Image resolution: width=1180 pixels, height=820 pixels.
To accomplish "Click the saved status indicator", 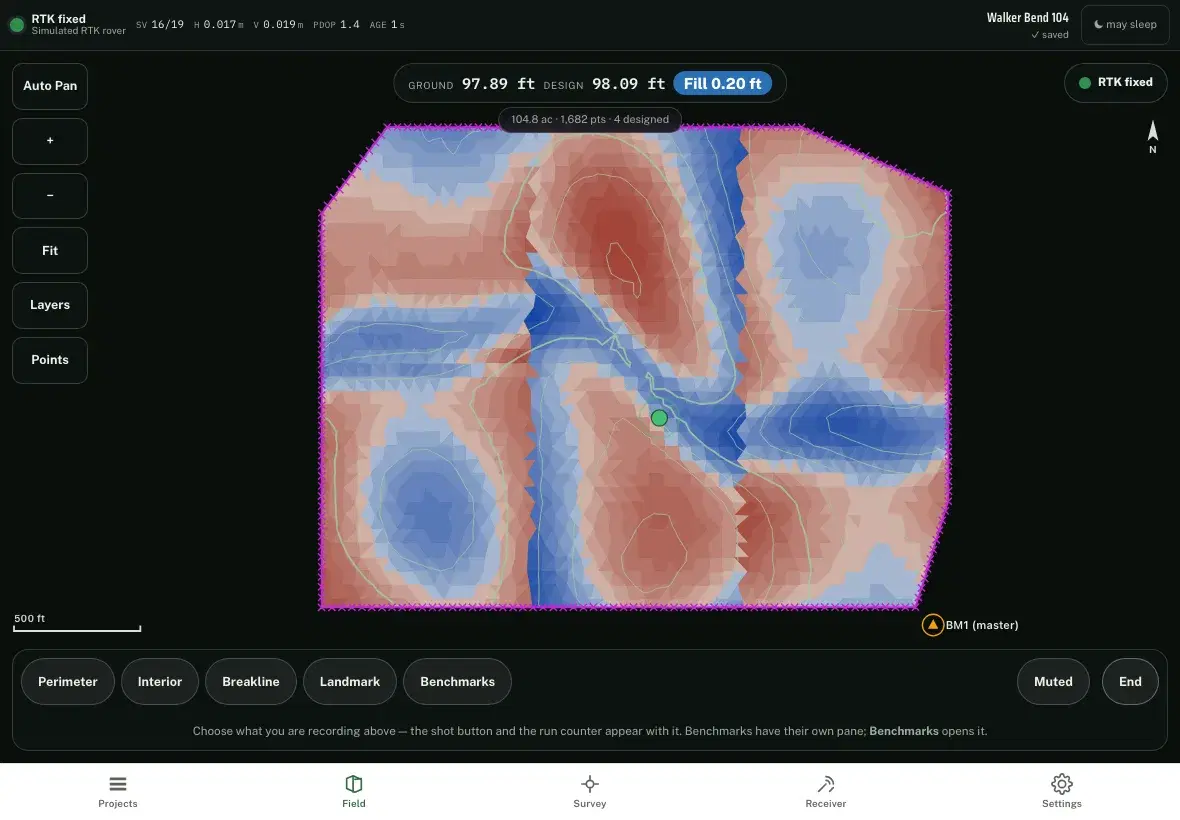I will (x=1050, y=35).
